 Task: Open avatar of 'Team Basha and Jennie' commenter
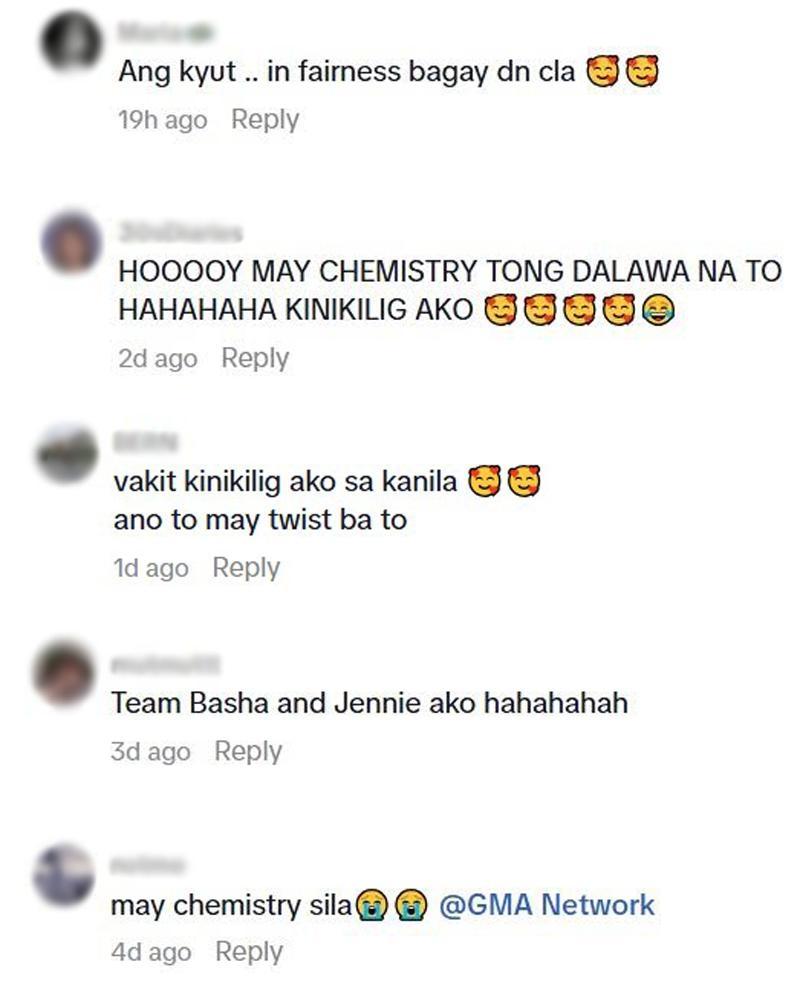pyautogui.click(x=64, y=672)
